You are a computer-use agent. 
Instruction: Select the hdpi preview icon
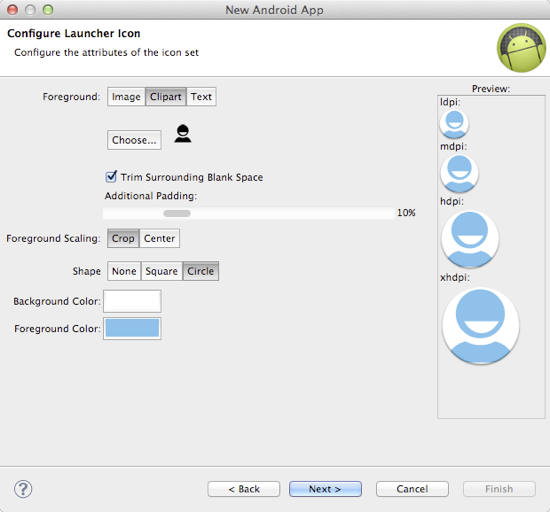click(470, 239)
